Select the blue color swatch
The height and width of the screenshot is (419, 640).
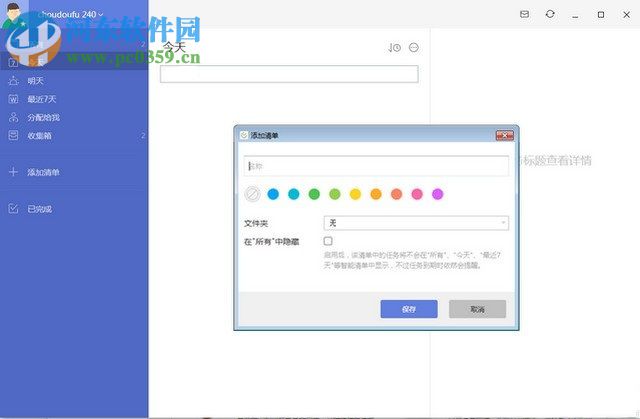(273, 194)
